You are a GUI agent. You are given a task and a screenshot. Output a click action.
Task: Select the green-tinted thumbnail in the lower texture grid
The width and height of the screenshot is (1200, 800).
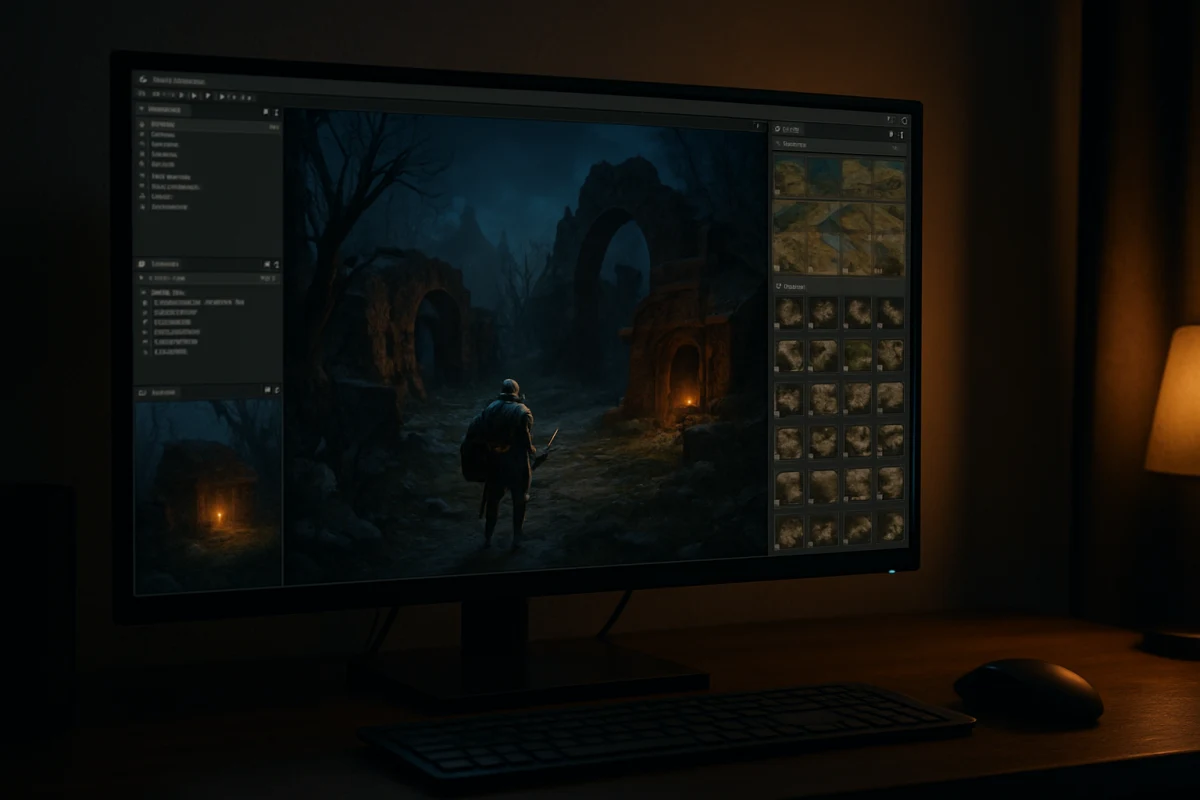[857, 354]
